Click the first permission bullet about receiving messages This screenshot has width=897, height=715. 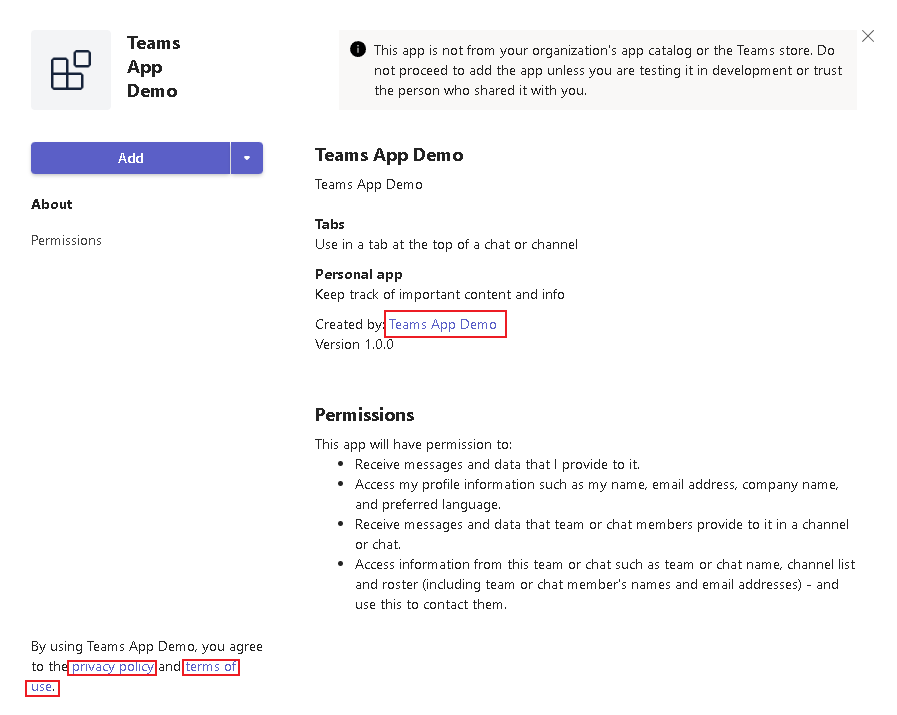click(497, 464)
